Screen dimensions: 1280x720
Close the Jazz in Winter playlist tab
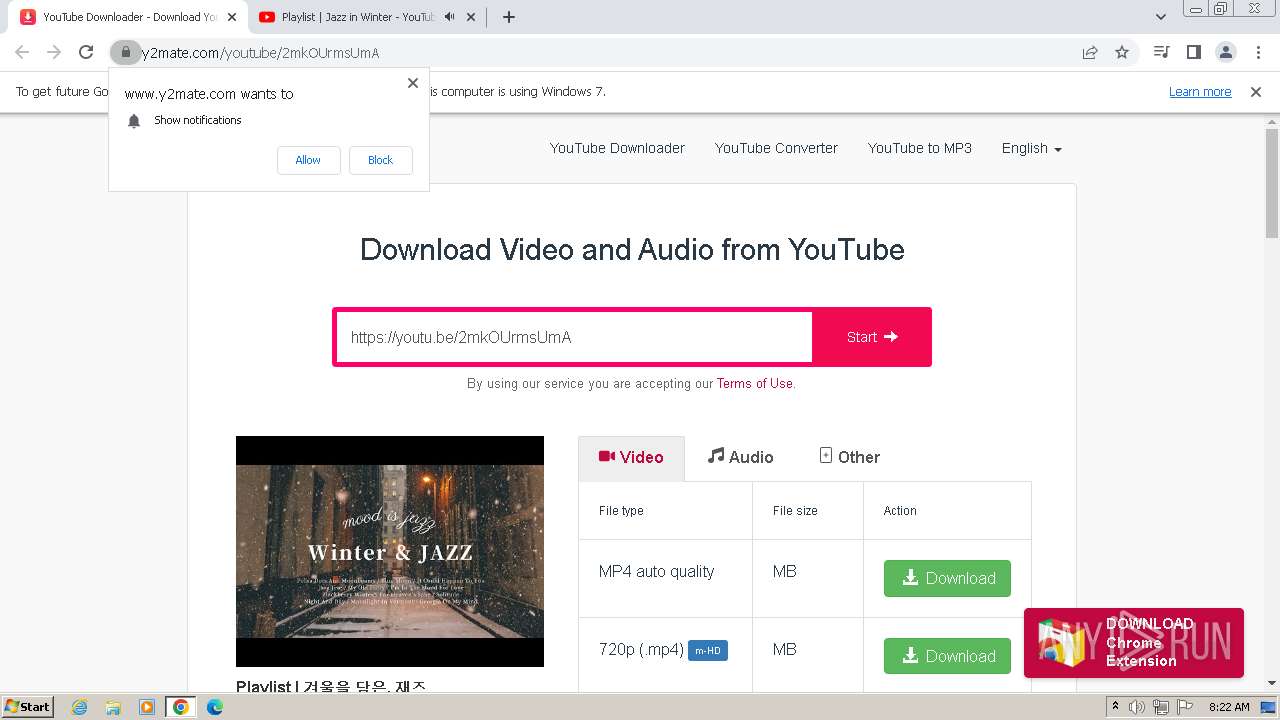click(469, 17)
